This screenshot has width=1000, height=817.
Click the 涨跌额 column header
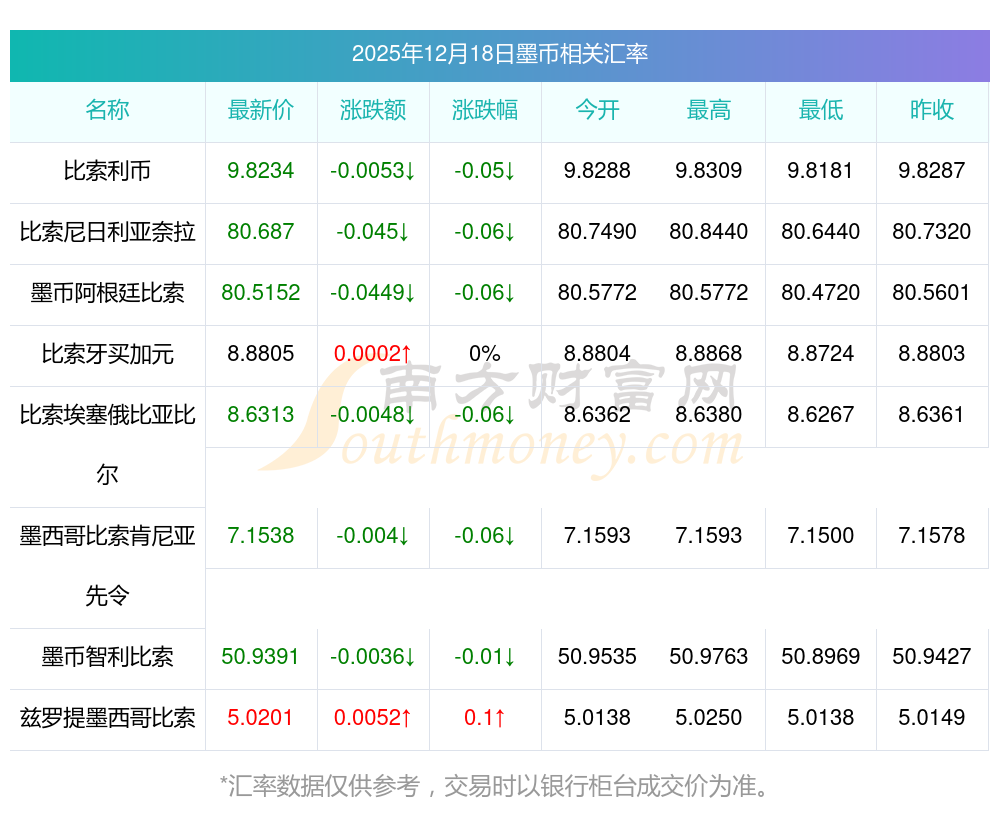(x=373, y=111)
